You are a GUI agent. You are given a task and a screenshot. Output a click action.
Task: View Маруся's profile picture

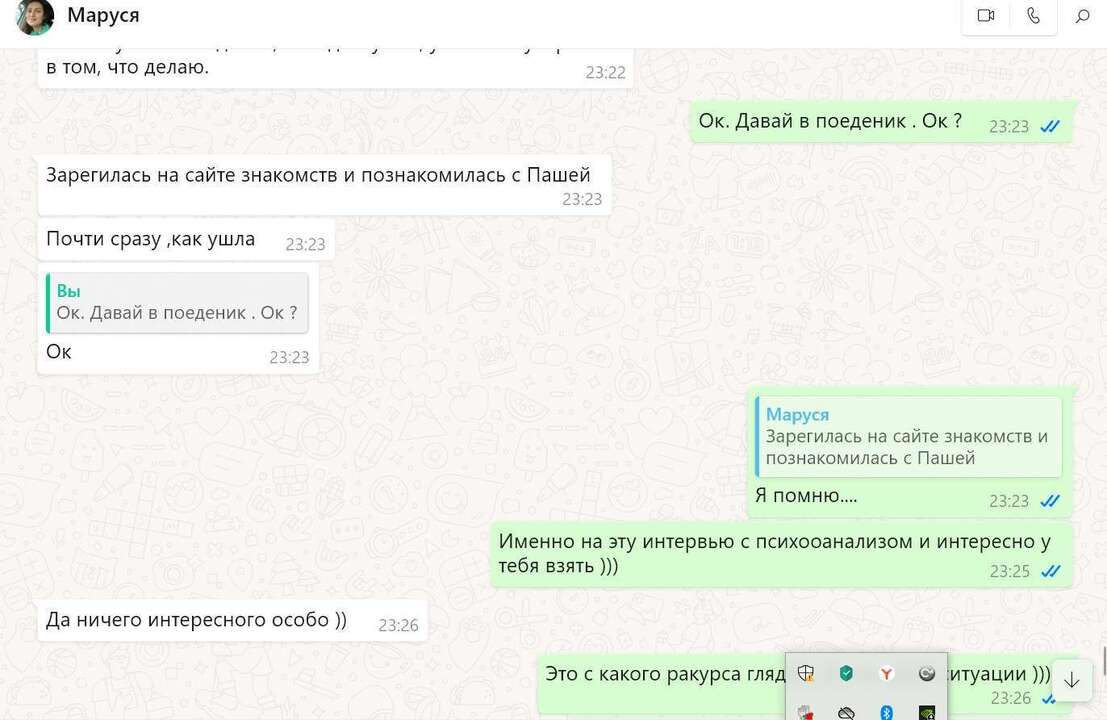[x=33, y=16]
